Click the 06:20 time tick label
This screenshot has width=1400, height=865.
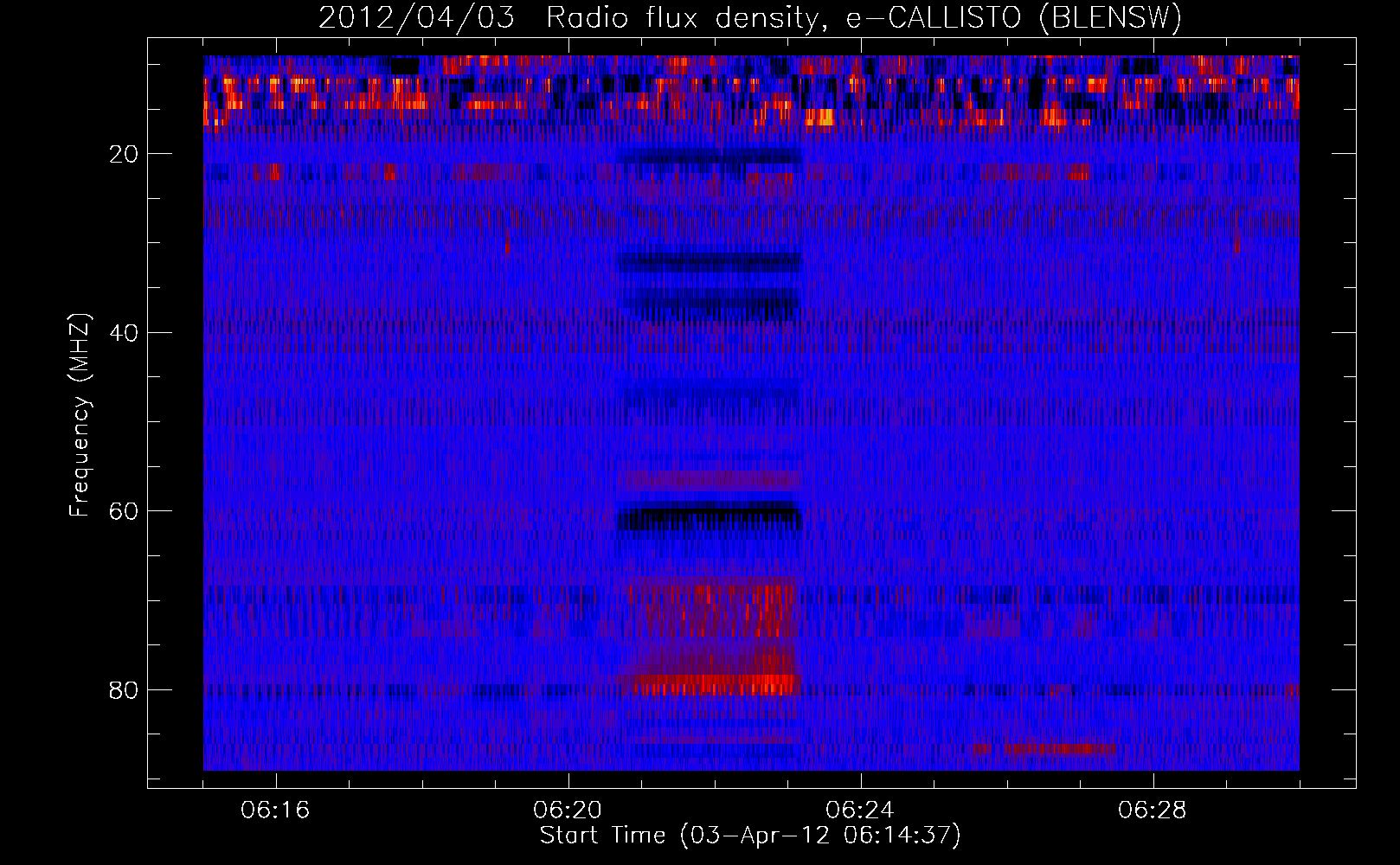tap(568, 811)
